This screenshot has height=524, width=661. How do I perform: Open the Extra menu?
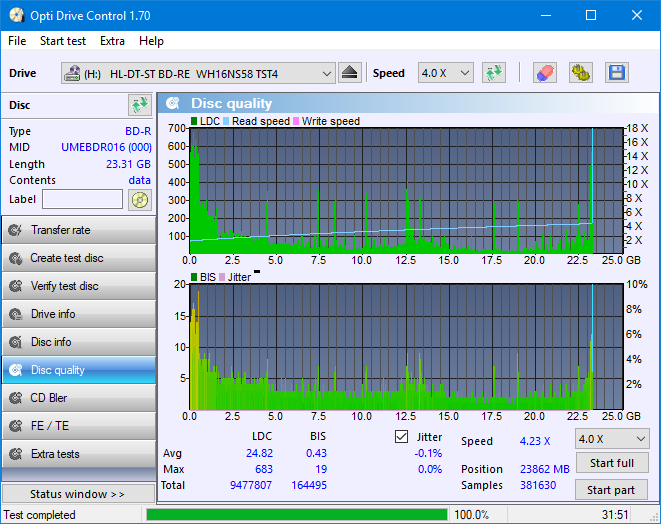[112, 41]
